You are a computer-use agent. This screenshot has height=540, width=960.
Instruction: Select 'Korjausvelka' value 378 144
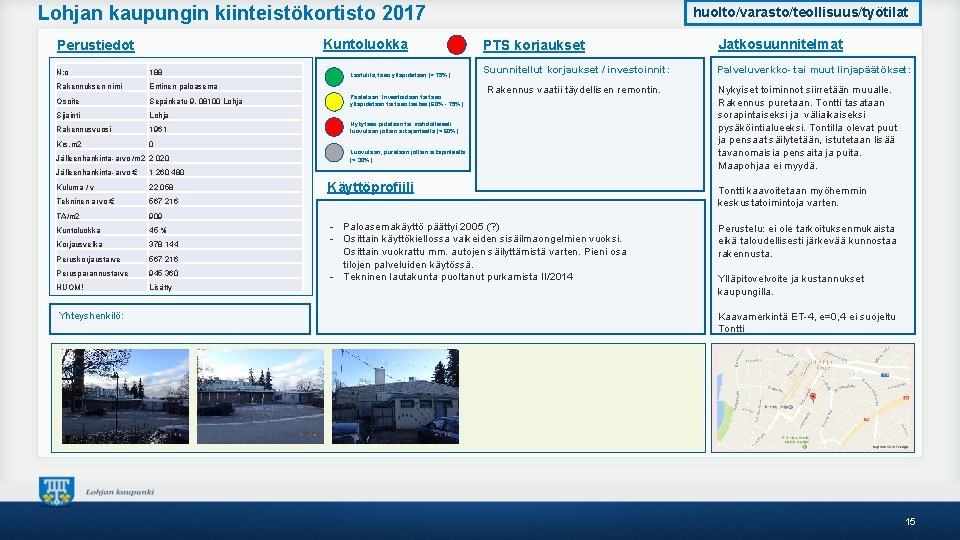coord(163,244)
